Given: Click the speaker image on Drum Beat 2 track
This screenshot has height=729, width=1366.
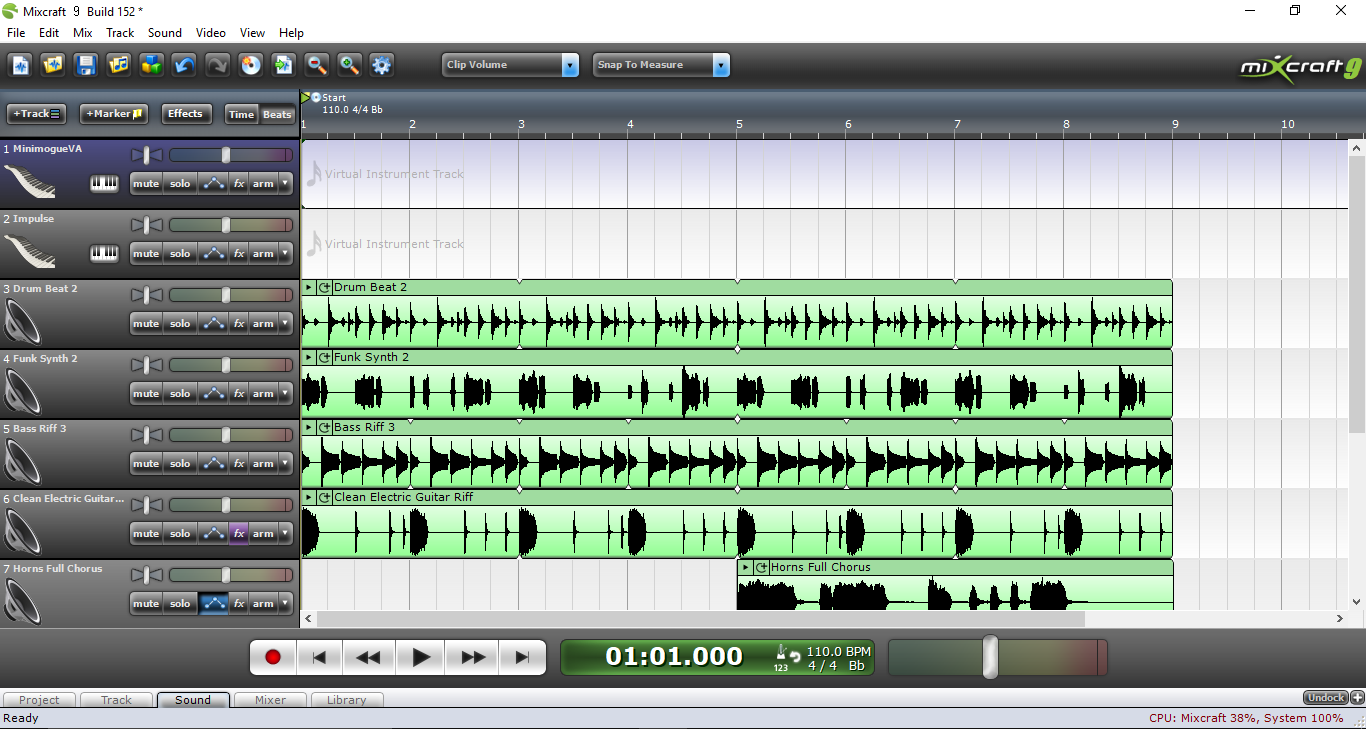Looking at the screenshot, I should 23,323.
